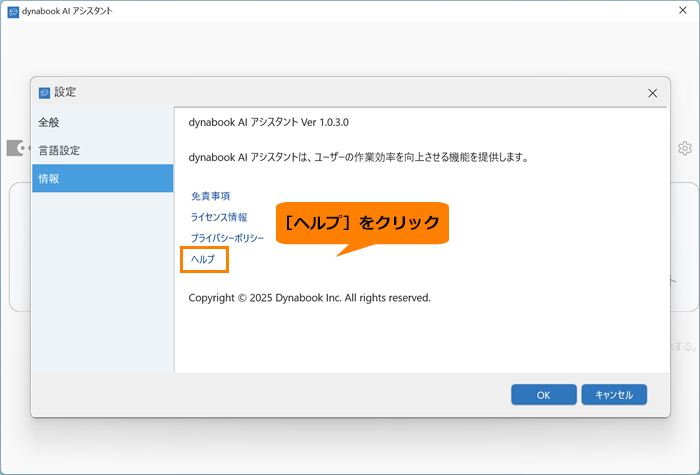Select the 言語設定 tab

point(103,150)
